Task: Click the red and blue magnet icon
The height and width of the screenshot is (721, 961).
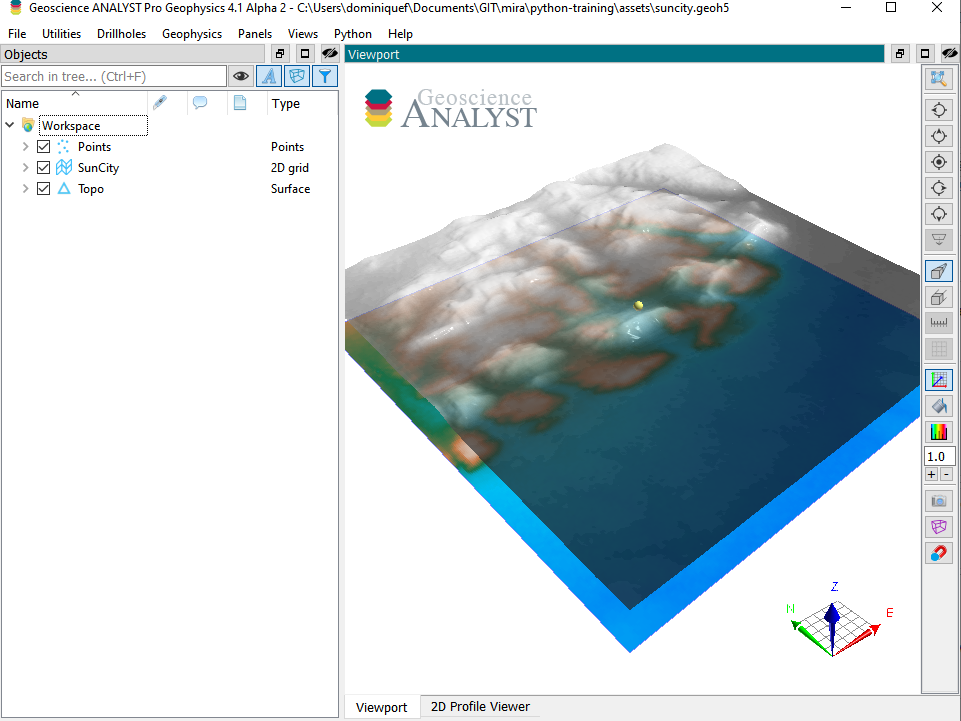Action: (938, 553)
